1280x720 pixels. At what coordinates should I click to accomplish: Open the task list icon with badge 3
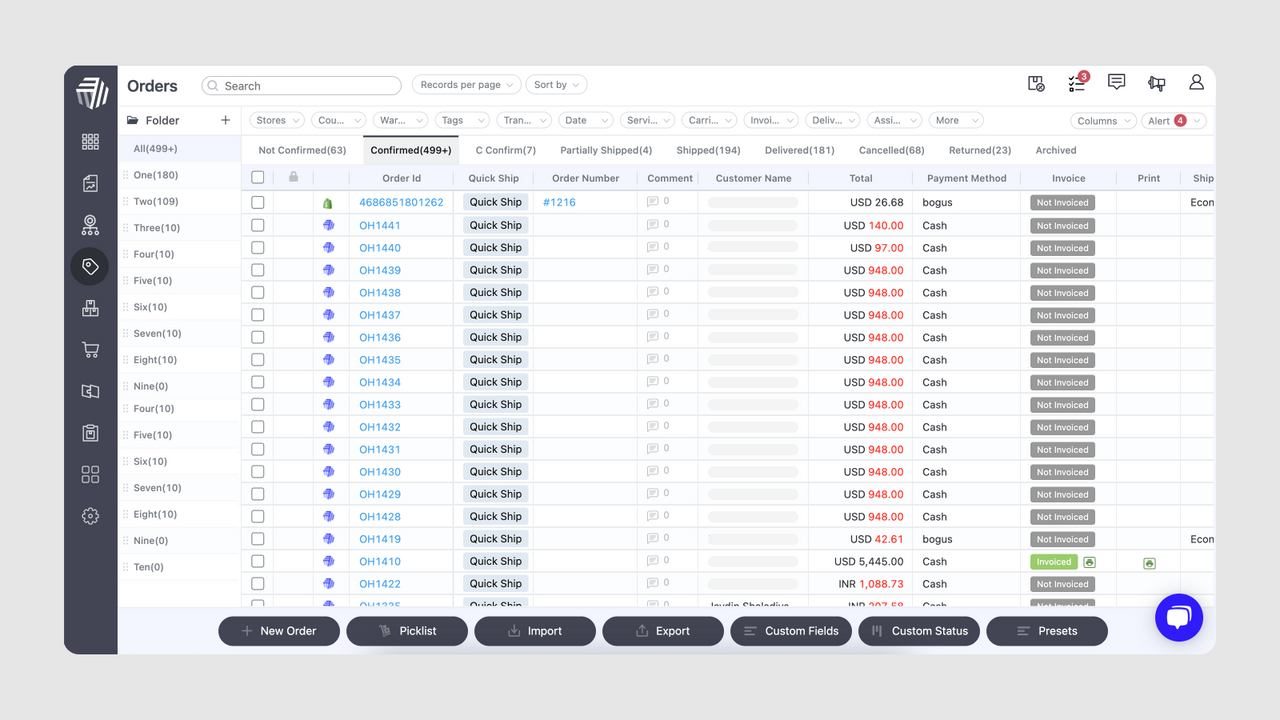point(1077,83)
